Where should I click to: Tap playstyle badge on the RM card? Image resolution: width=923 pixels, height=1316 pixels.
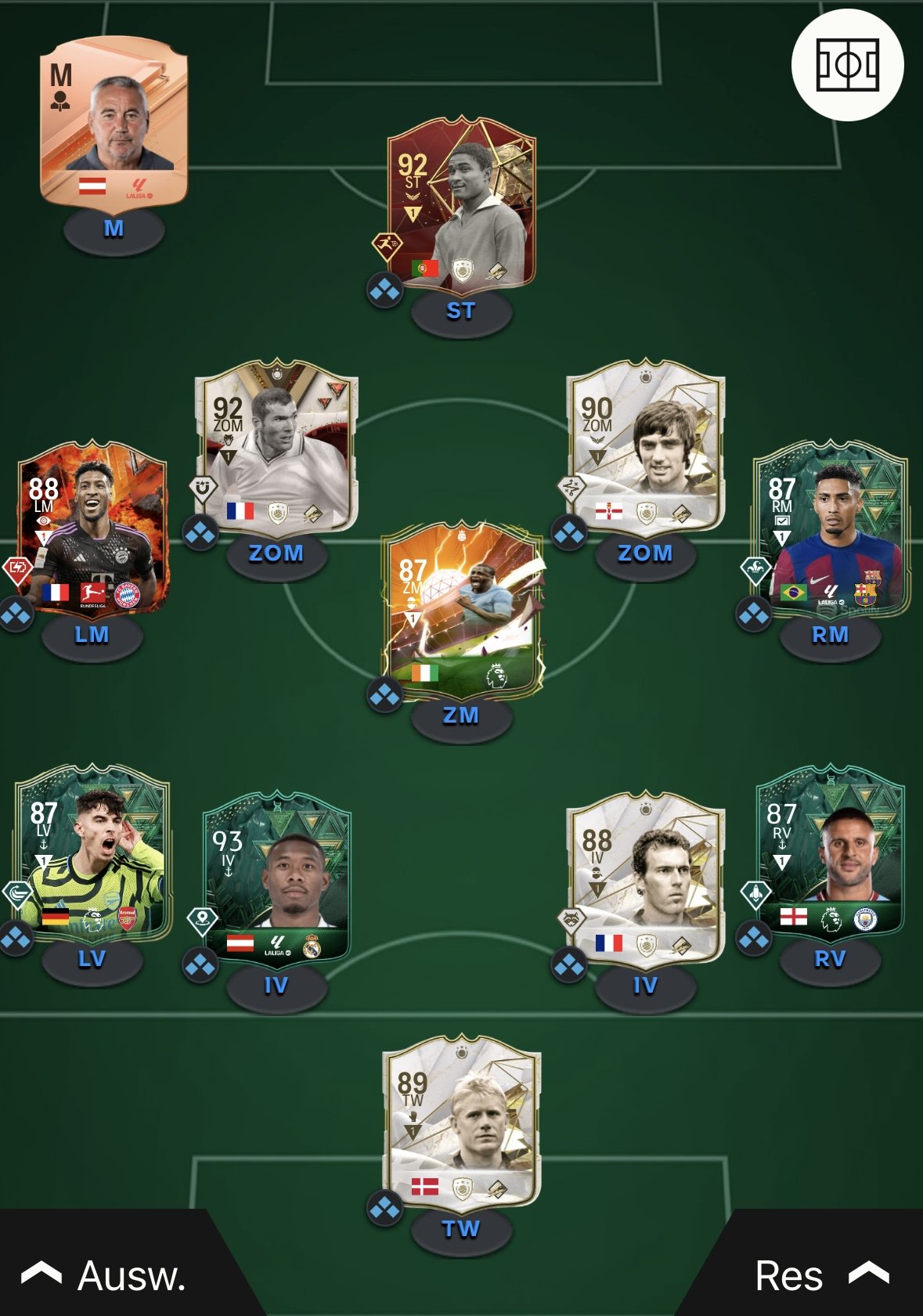click(755, 570)
